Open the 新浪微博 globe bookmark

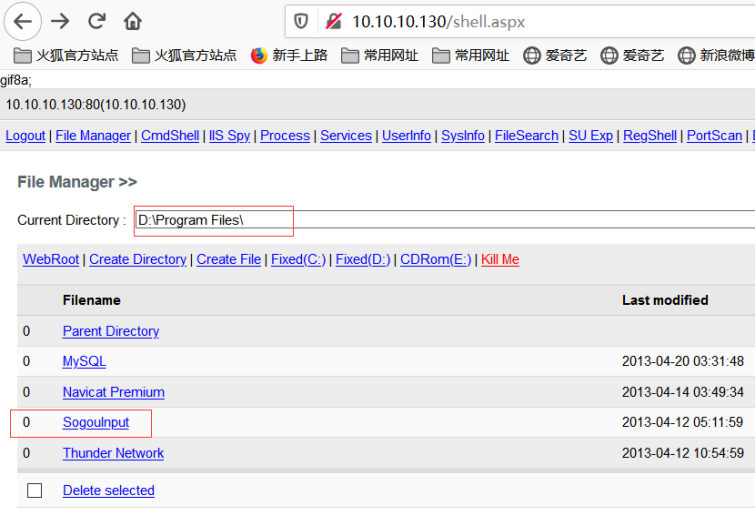(716, 55)
